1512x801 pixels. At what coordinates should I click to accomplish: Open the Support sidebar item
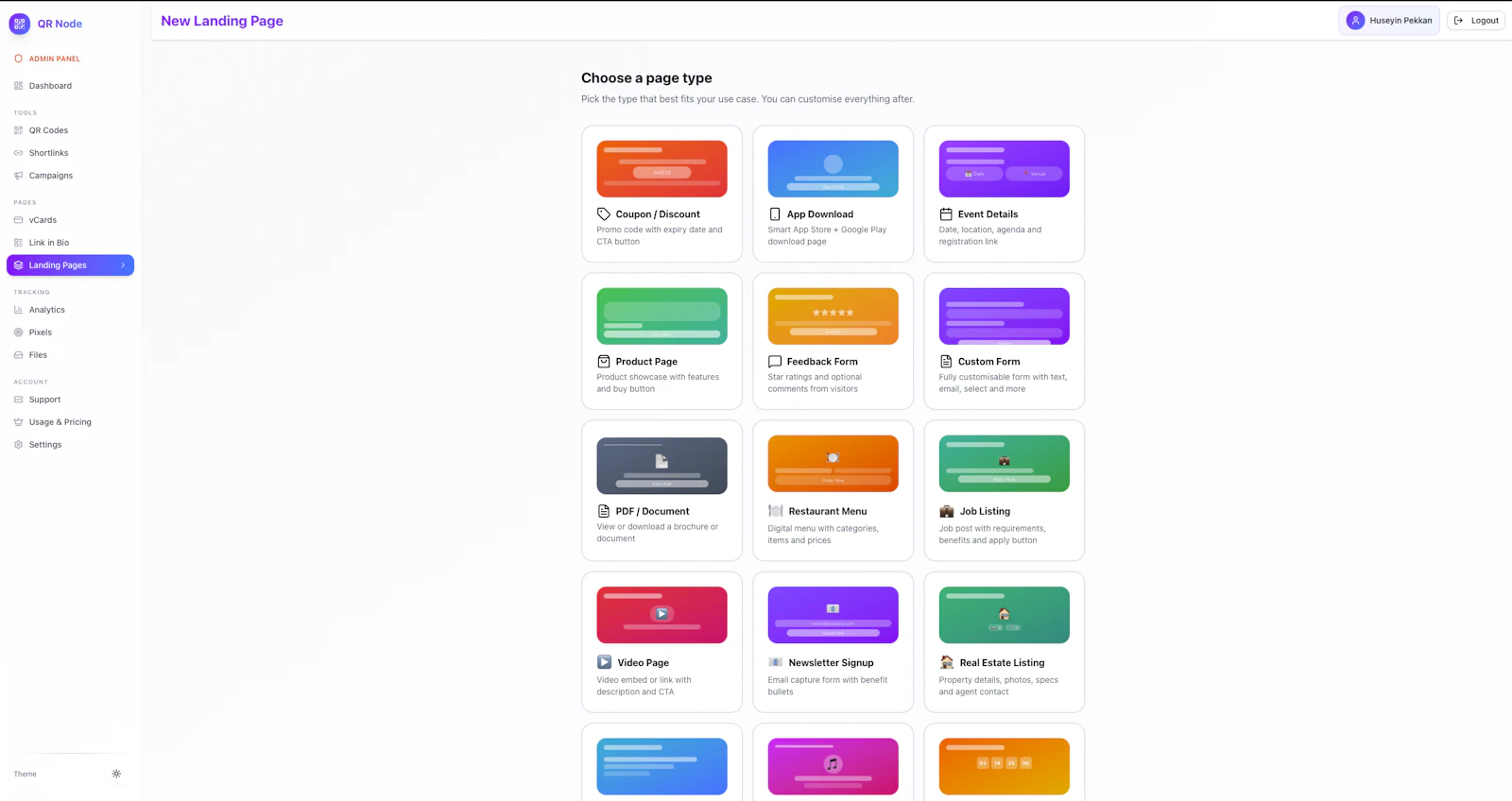[x=71, y=400]
